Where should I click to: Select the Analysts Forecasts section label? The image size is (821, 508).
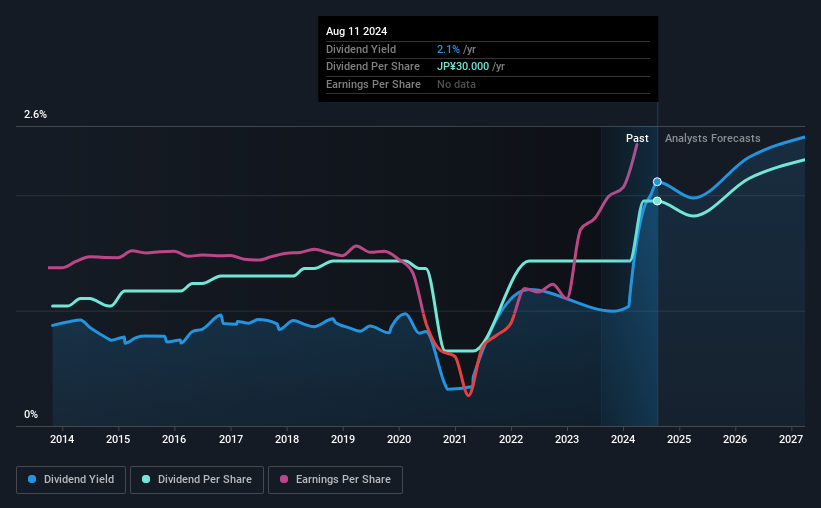pos(712,138)
